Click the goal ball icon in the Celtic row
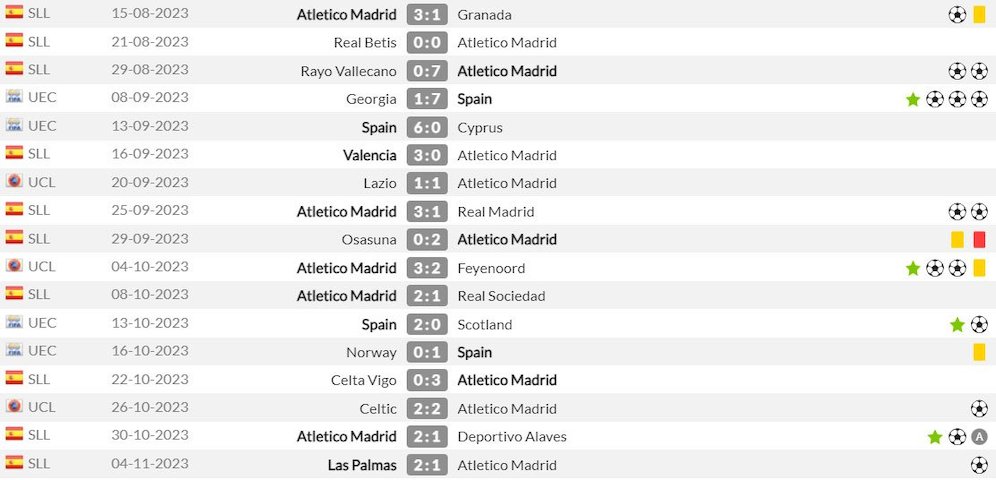This screenshot has width=996, height=480. pyautogui.click(x=979, y=409)
